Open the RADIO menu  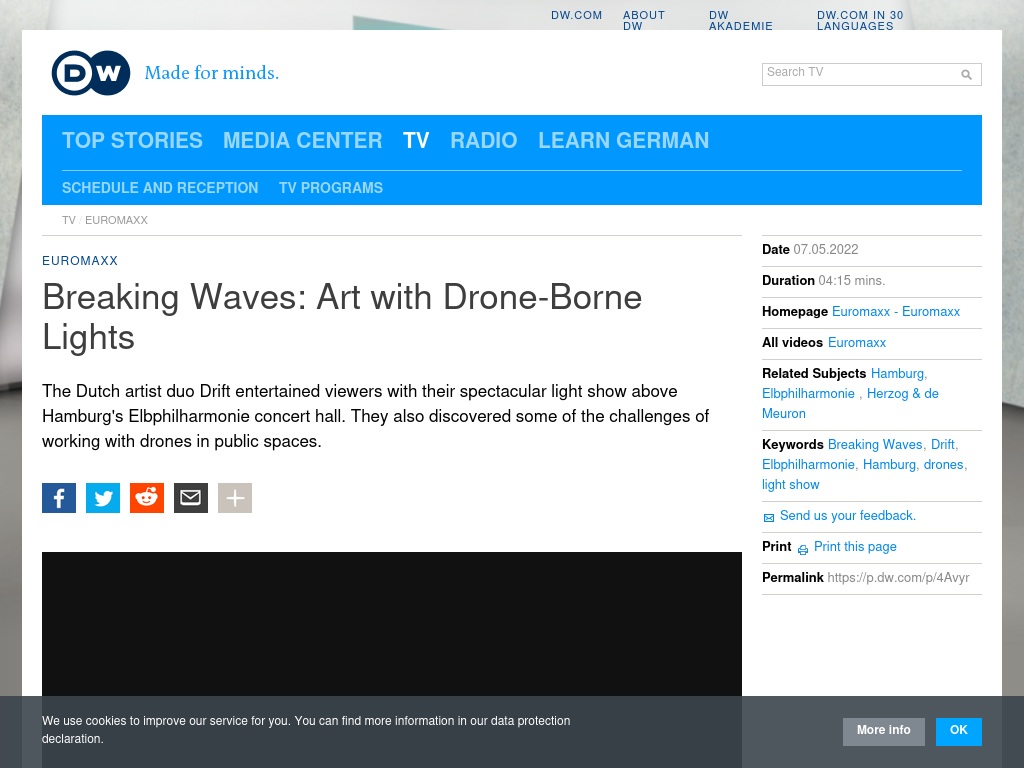pos(484,140)
